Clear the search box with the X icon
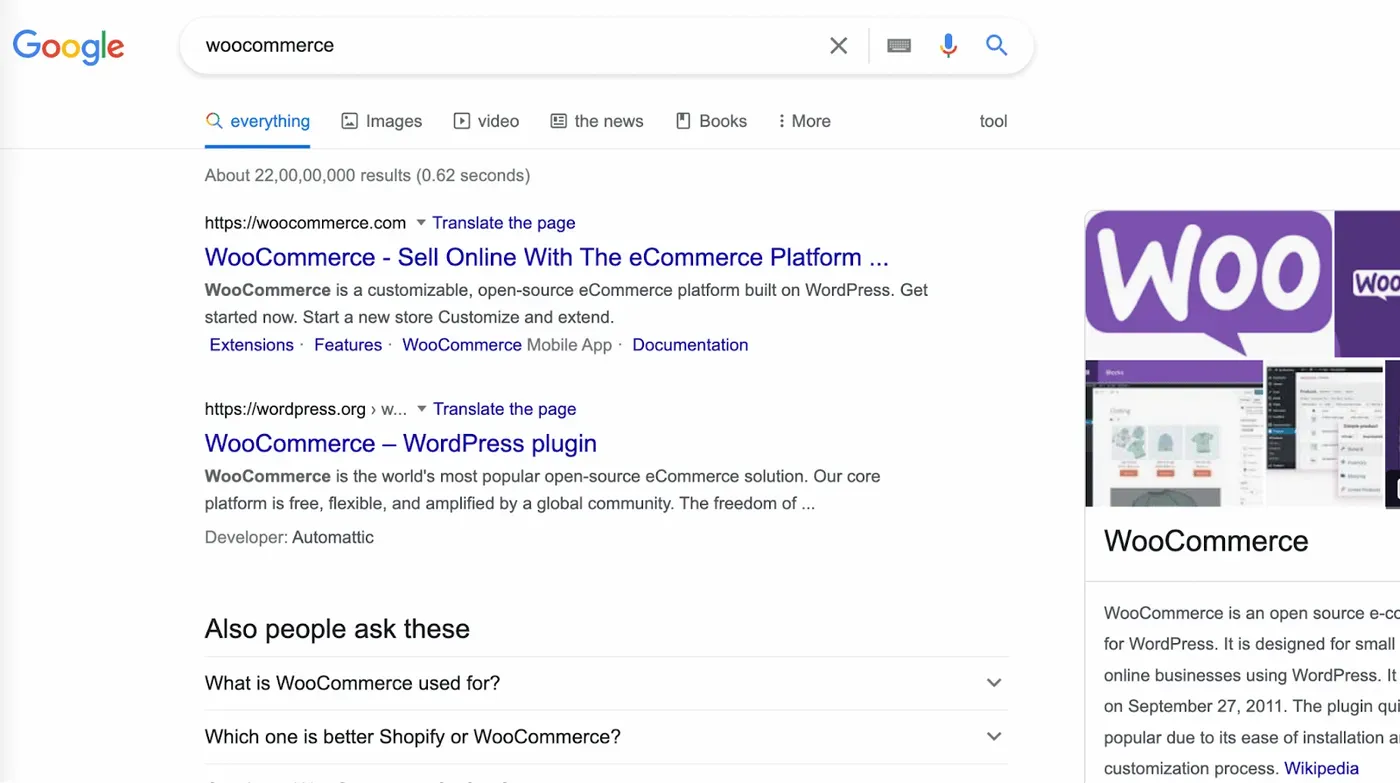 coord(838,45)
